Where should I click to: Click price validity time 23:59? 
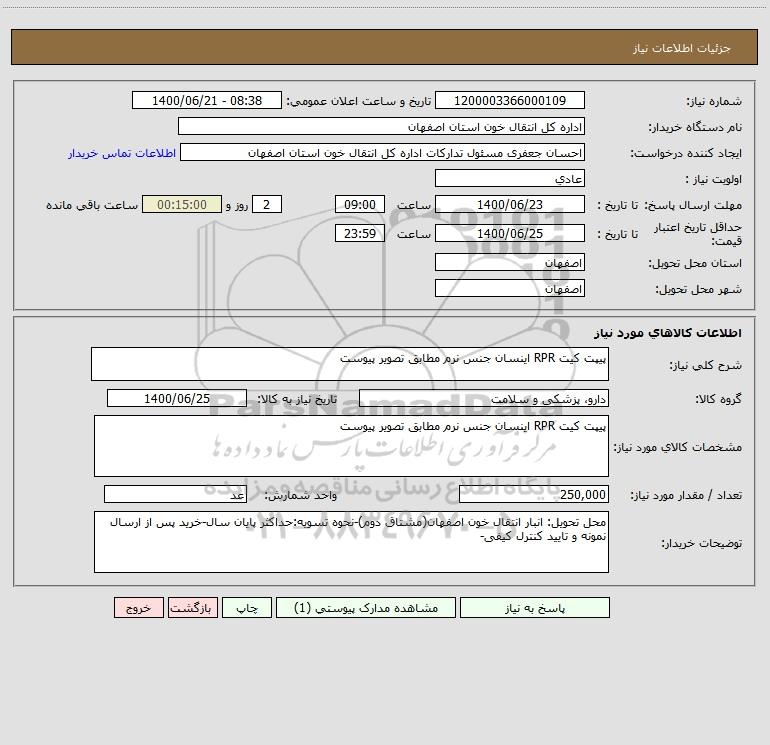pyautogui.click(x=359, y=233)
